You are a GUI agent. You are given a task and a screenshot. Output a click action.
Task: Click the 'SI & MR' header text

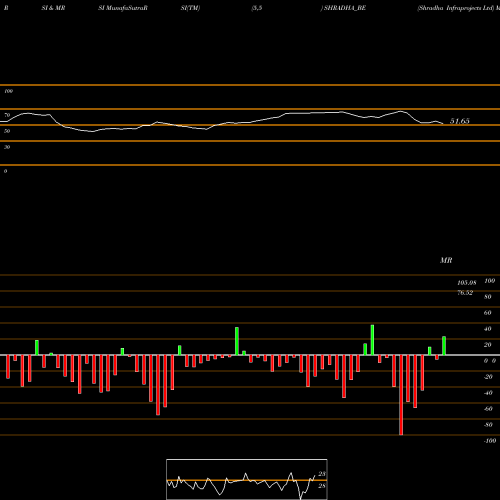coord(53,8)
